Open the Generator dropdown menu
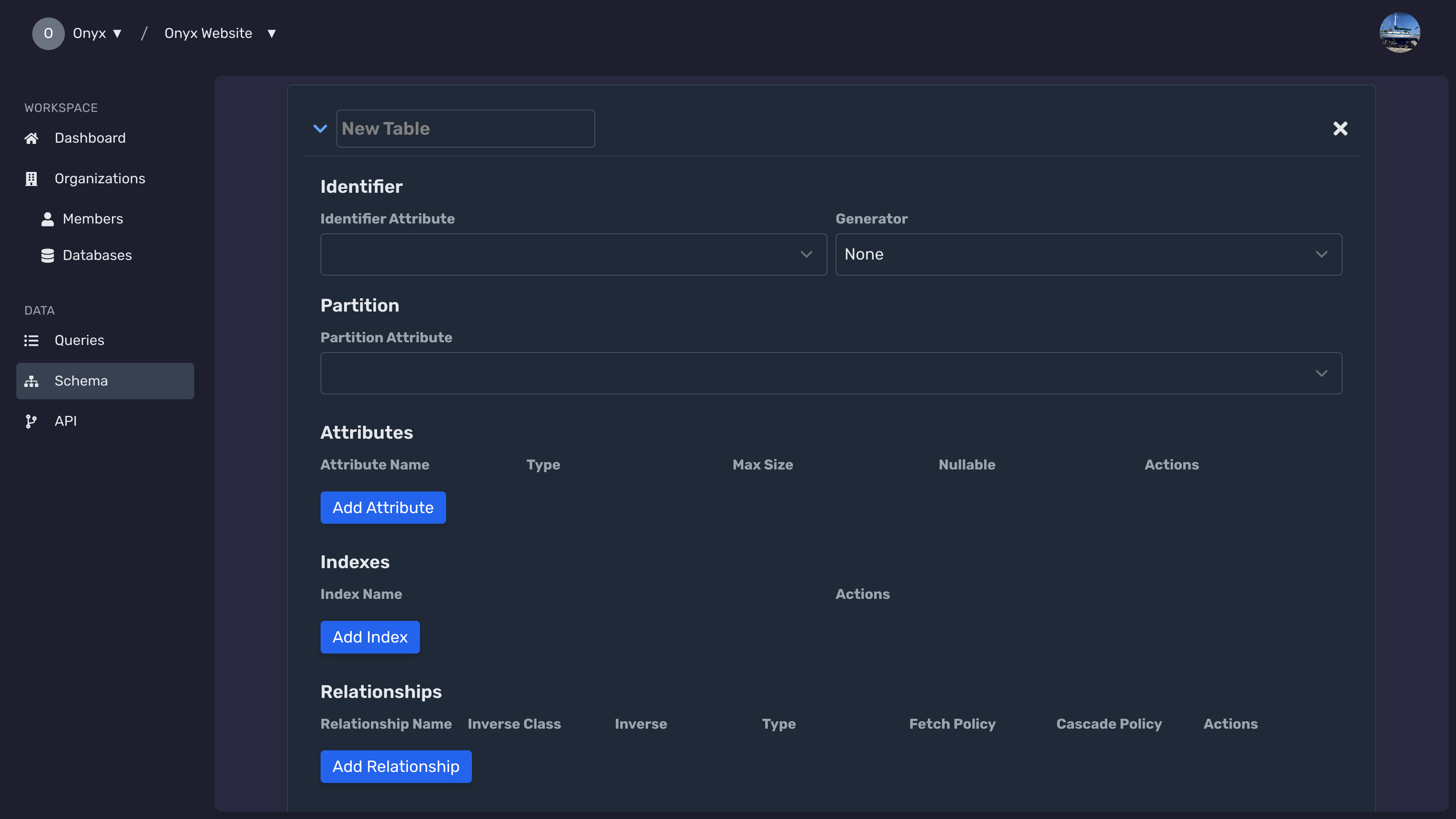Viewport: 1456px width, 819px height. coord(1088,254)
